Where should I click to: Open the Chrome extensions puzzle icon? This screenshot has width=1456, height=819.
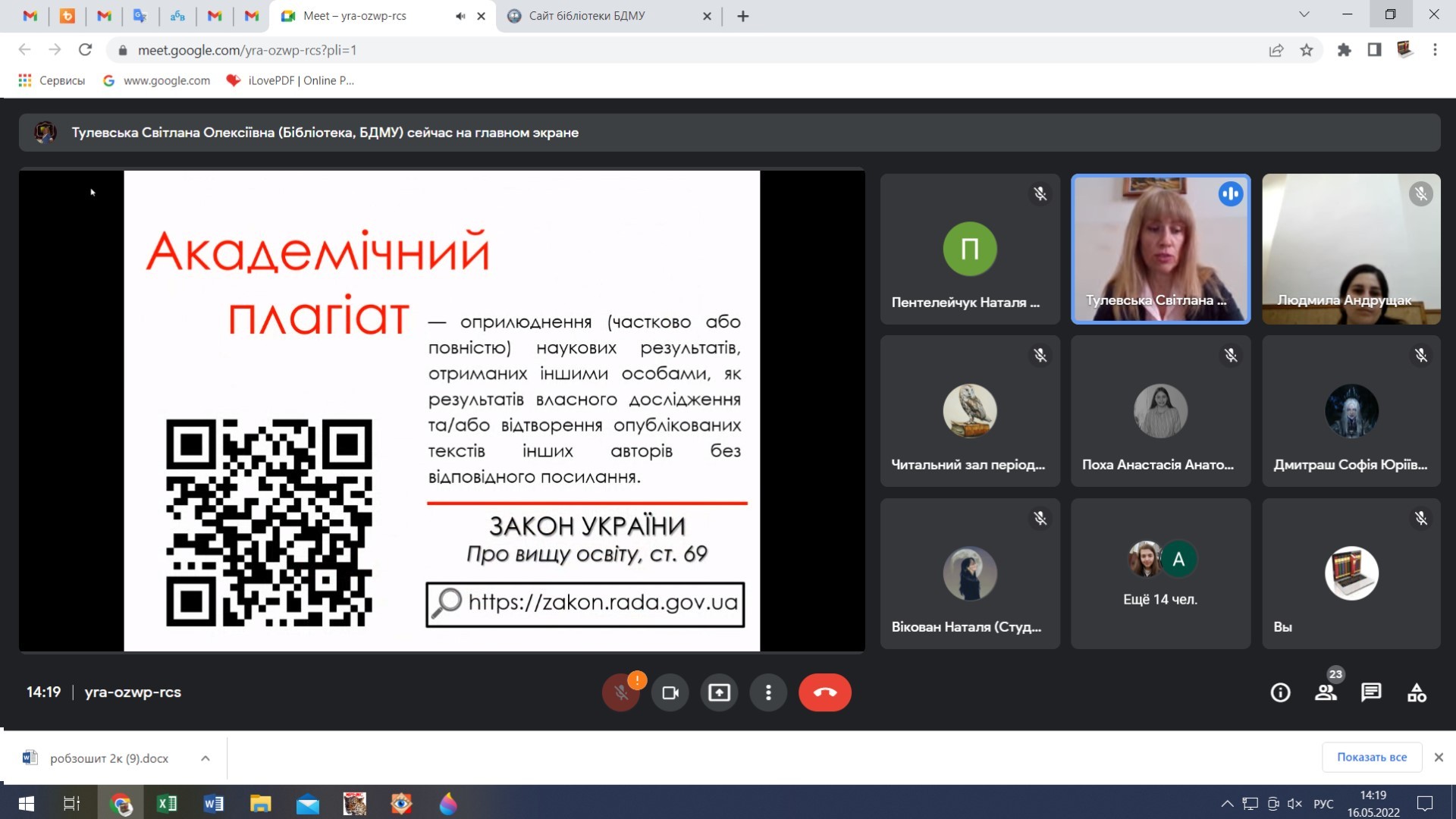(x=1344, y=50)
